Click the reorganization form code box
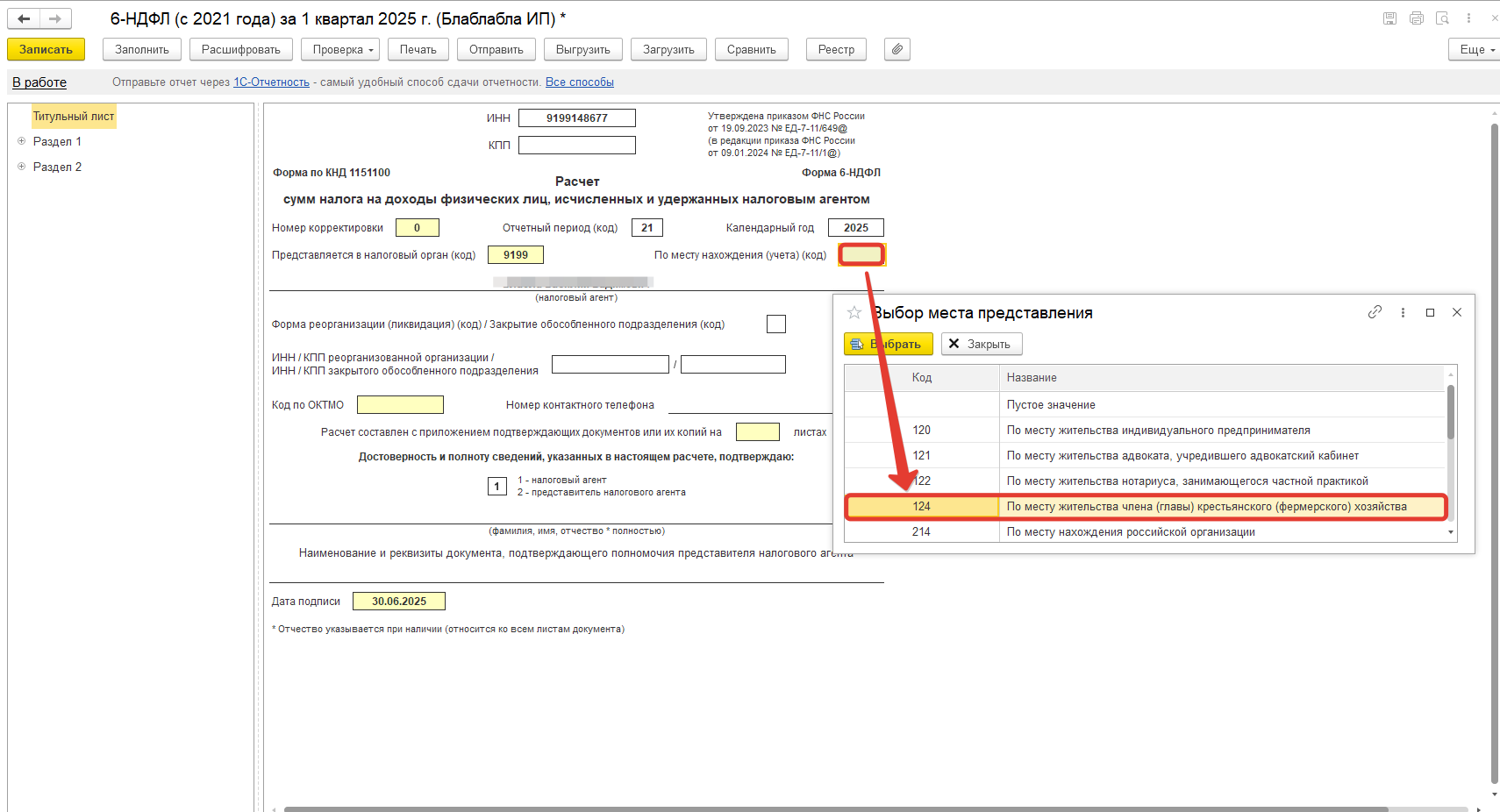The width and height of the screenshot is (1500, 812). [x=775, y=324]
